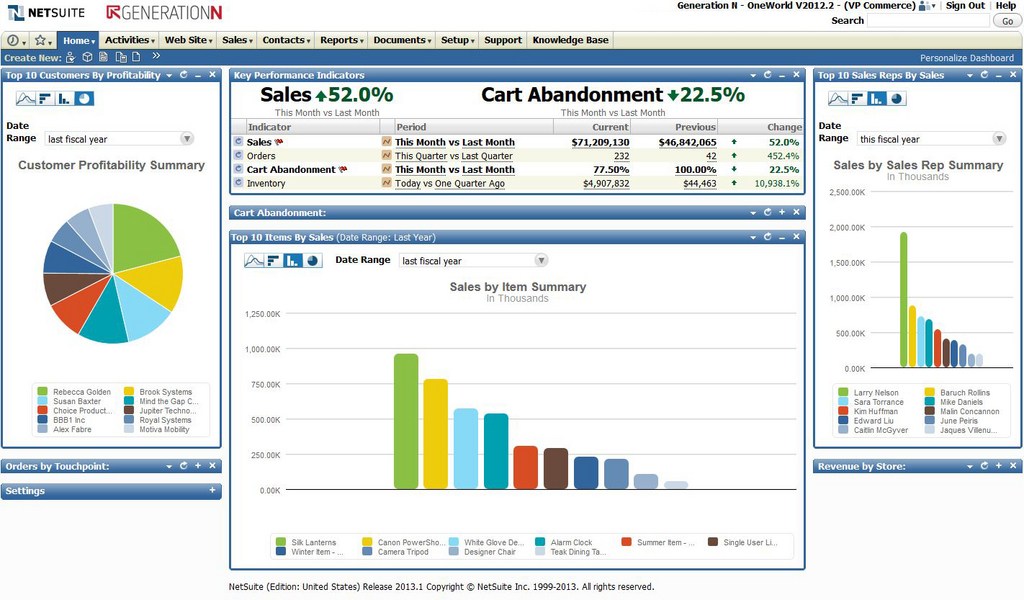This screenshot has width=1024, height=600.
Task: Collapse the Top 10 Items By Sales portlet
Action: click(782, 237)
